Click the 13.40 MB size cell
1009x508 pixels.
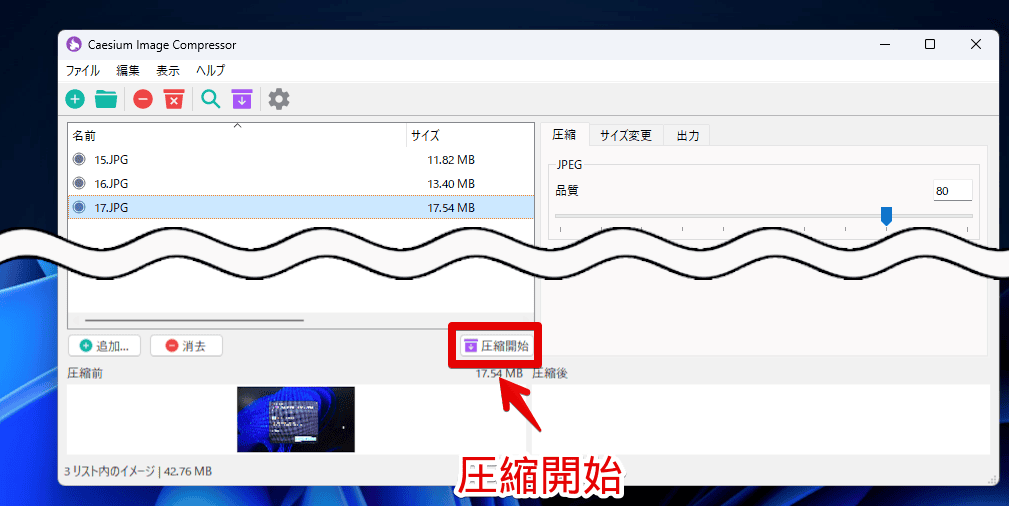[x=451, y=183]
